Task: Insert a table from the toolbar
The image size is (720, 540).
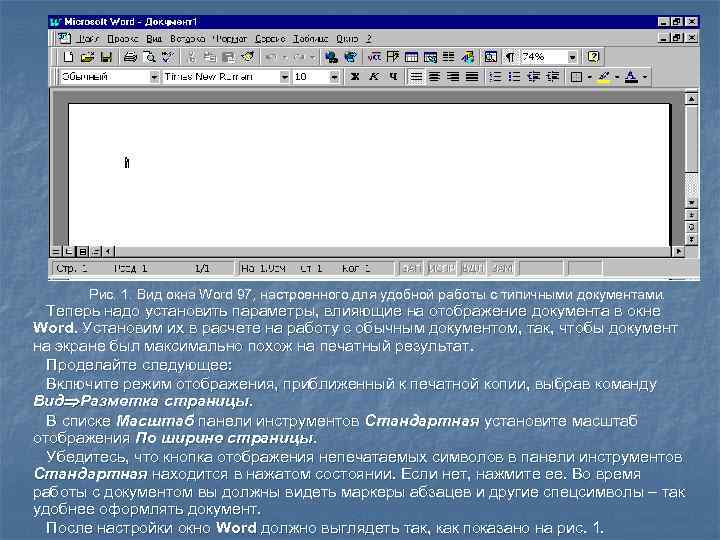Action: (411, 57)
